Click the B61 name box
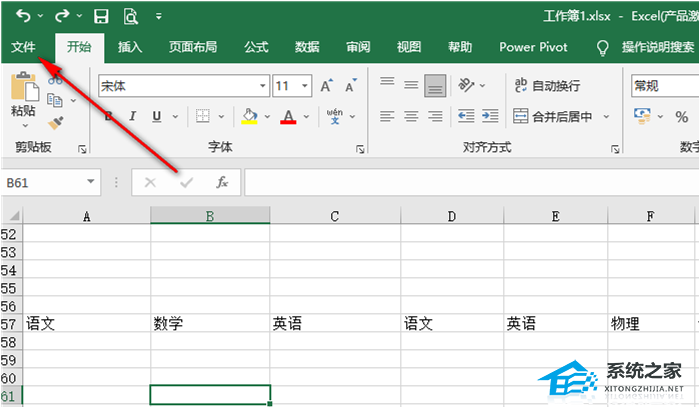The width and height of the screenshot is (699, 407). (45, 182)
